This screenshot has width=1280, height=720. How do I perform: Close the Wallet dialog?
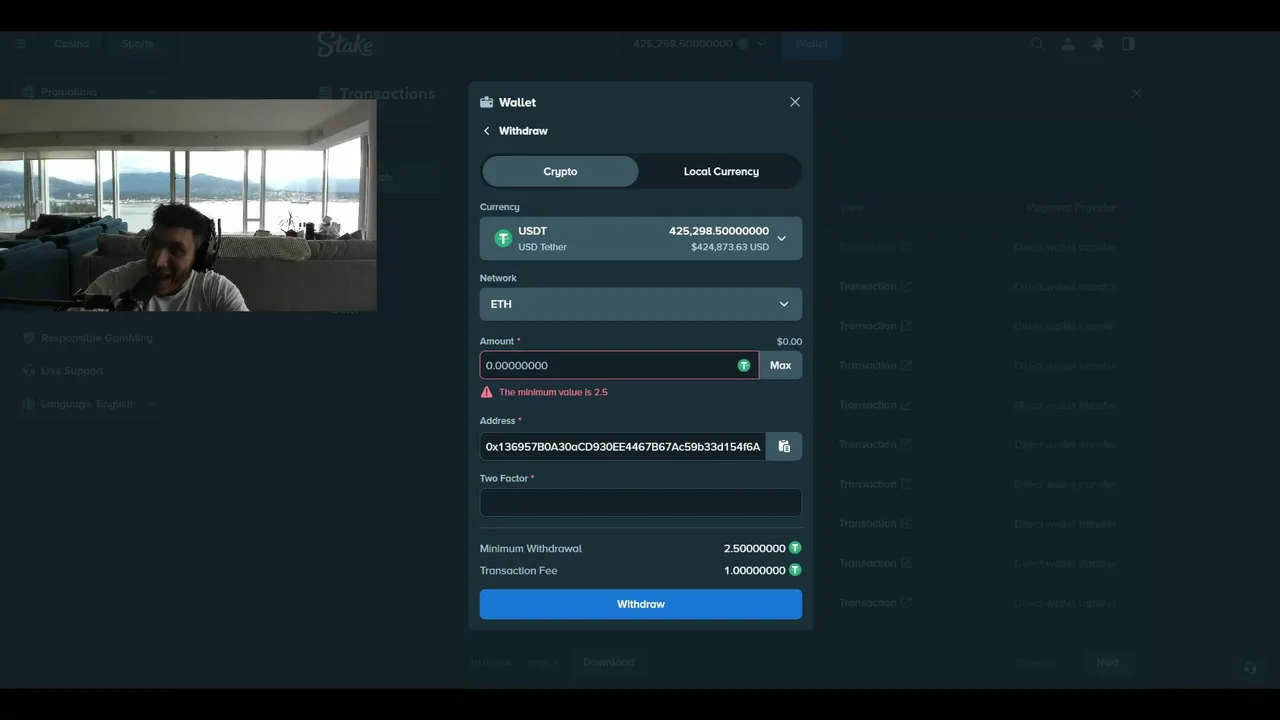pyautogui.click(x=795, y=102)
